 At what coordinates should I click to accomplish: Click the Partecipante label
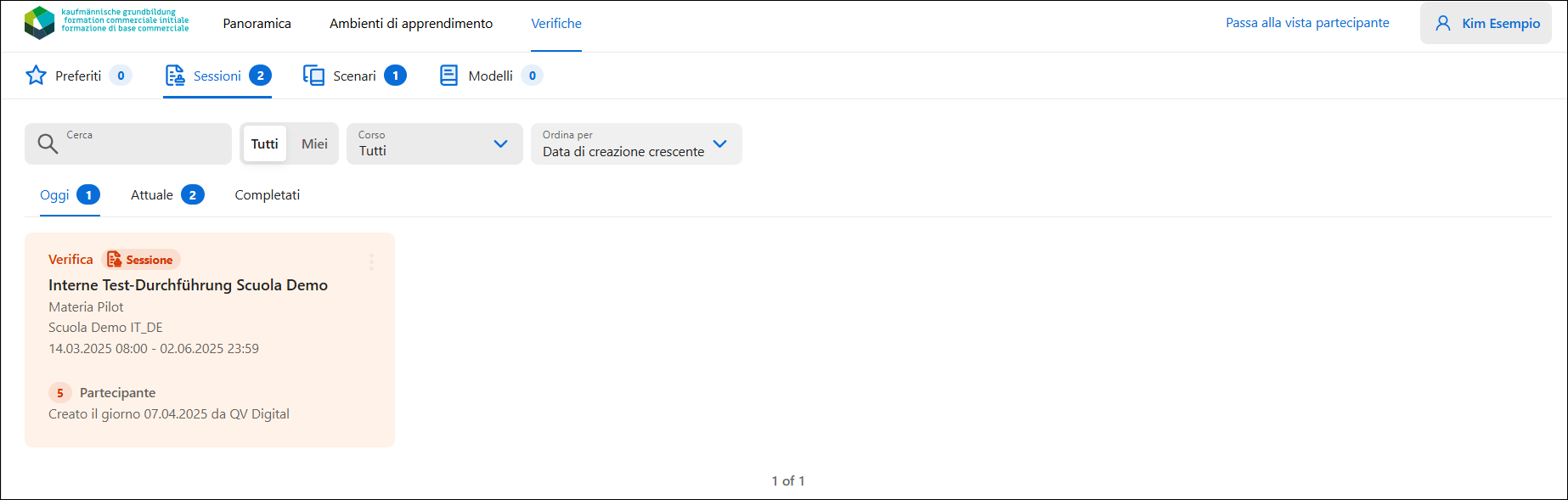[117, 393]
